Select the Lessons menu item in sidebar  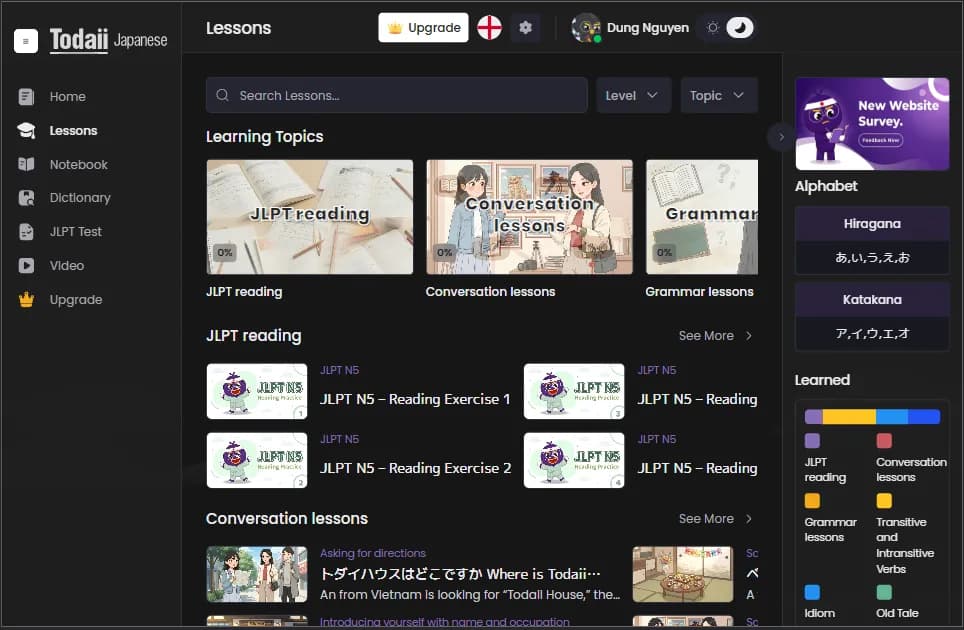tap(73, 131)
